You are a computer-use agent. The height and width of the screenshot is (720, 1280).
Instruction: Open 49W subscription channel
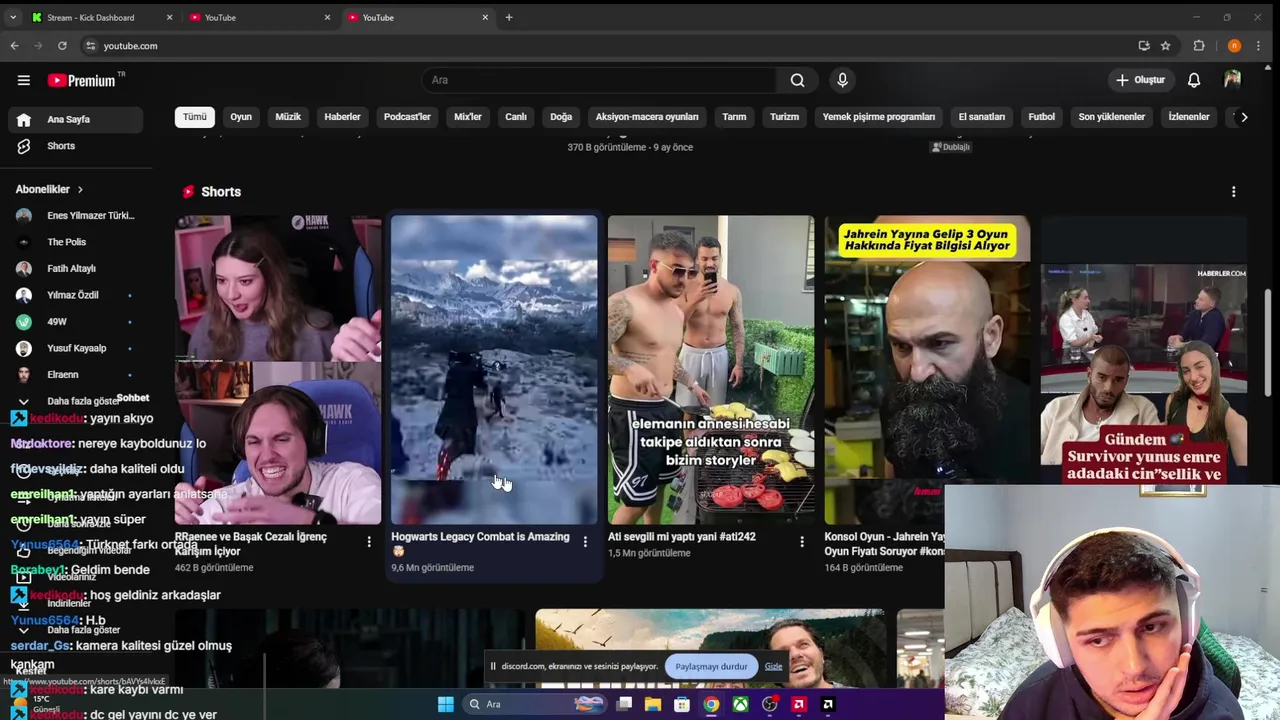coord(78,321)
